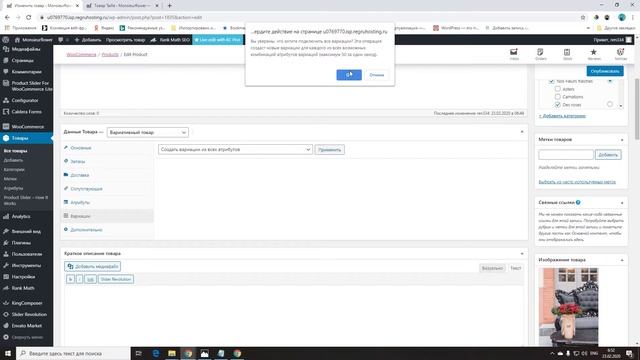
Task: Click the comments bubble icon in admin bar
Action: [61, 40]
